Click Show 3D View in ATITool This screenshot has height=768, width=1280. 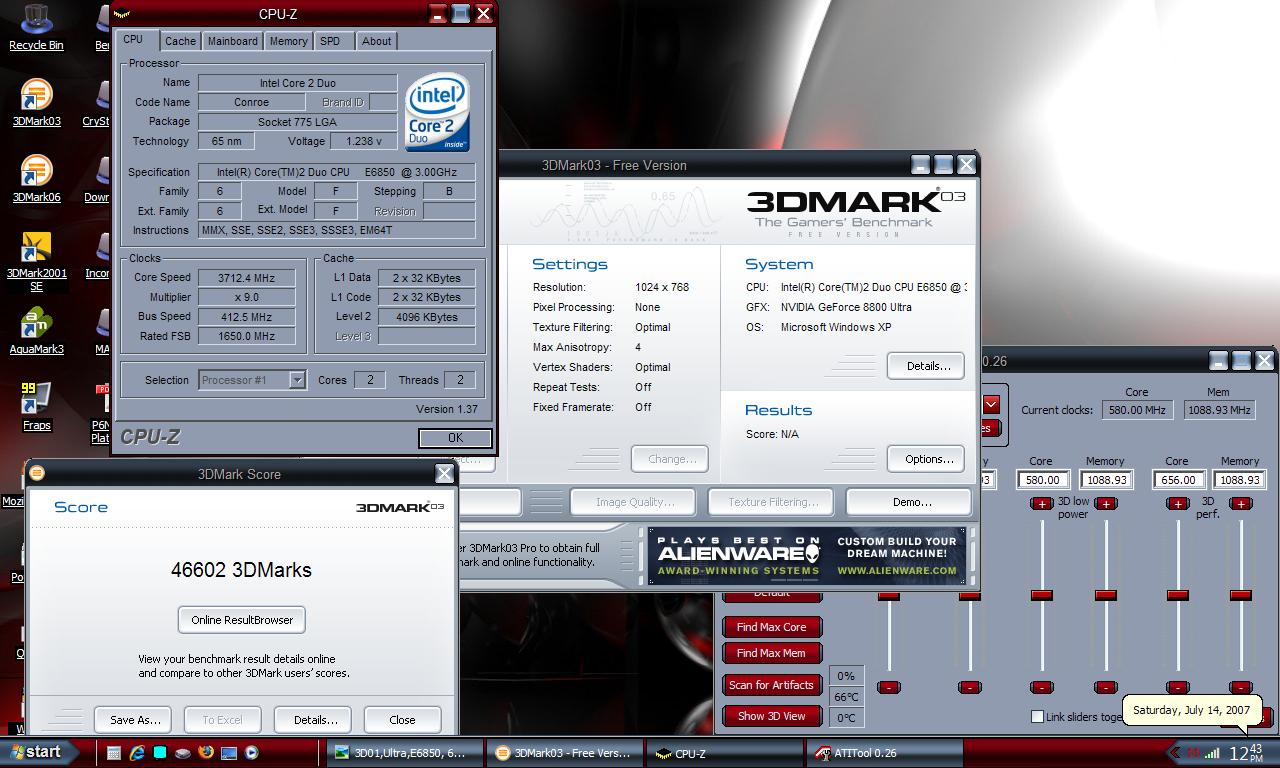[772, 716]
